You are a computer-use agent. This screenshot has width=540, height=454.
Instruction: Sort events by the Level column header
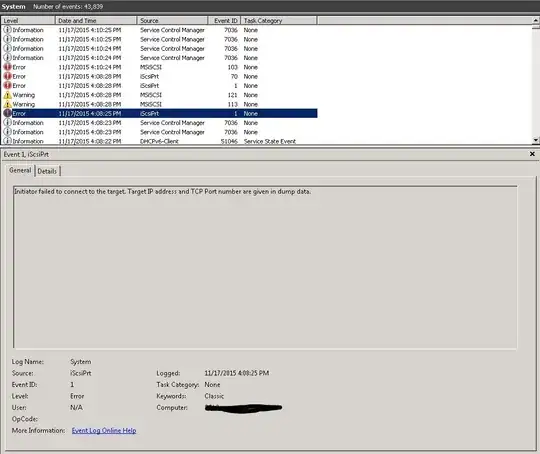pos(28,21)
